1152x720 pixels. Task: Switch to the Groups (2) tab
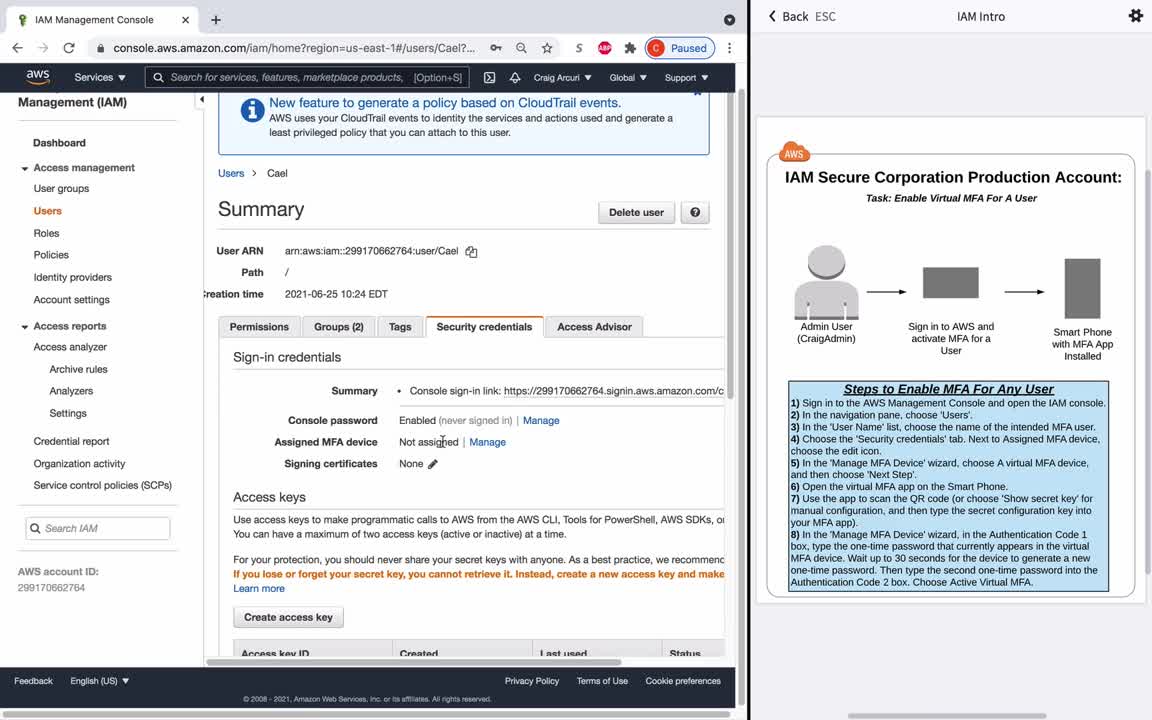[339, 327]
